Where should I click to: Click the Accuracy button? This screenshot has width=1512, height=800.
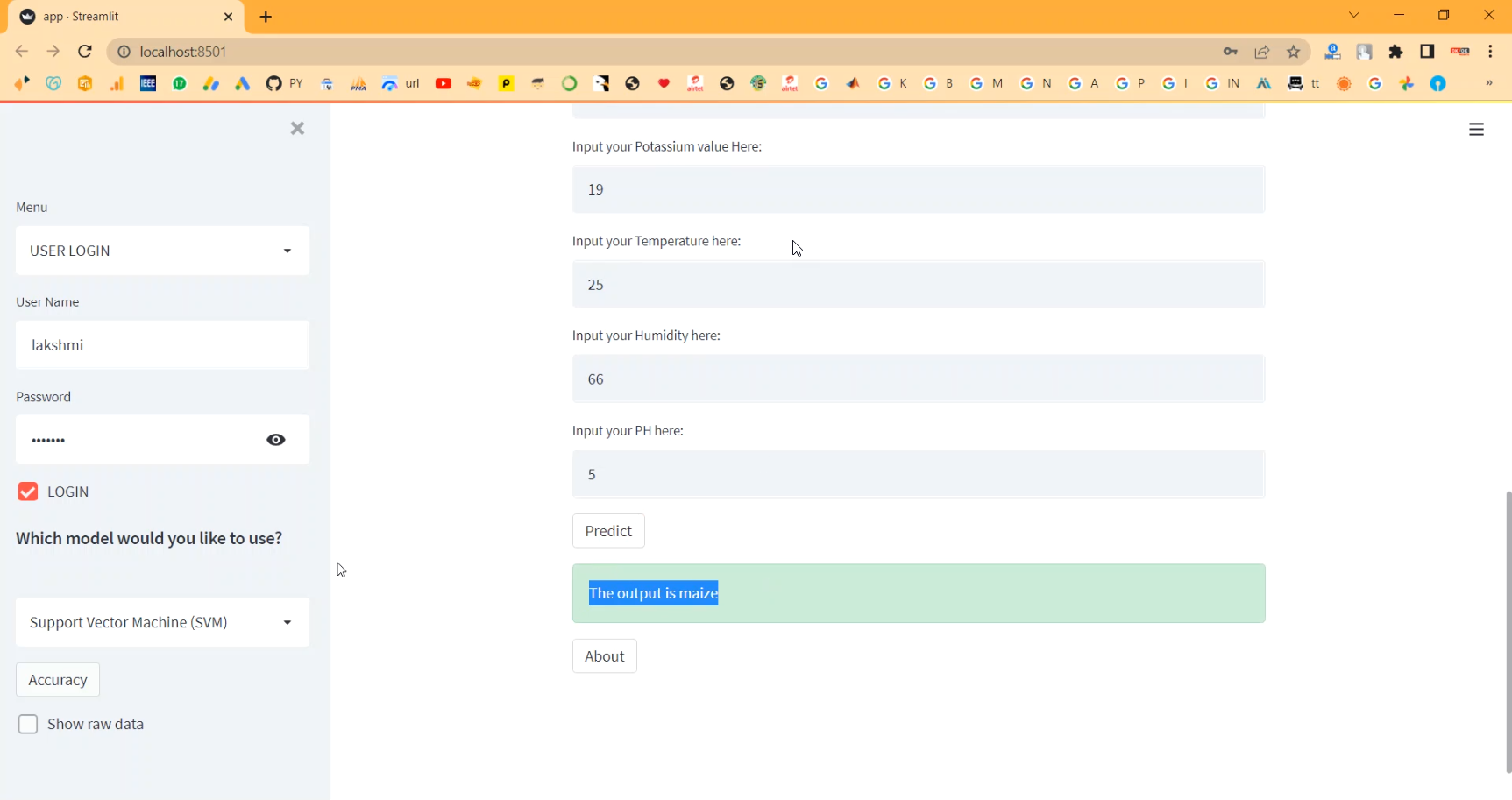point(58,680)
